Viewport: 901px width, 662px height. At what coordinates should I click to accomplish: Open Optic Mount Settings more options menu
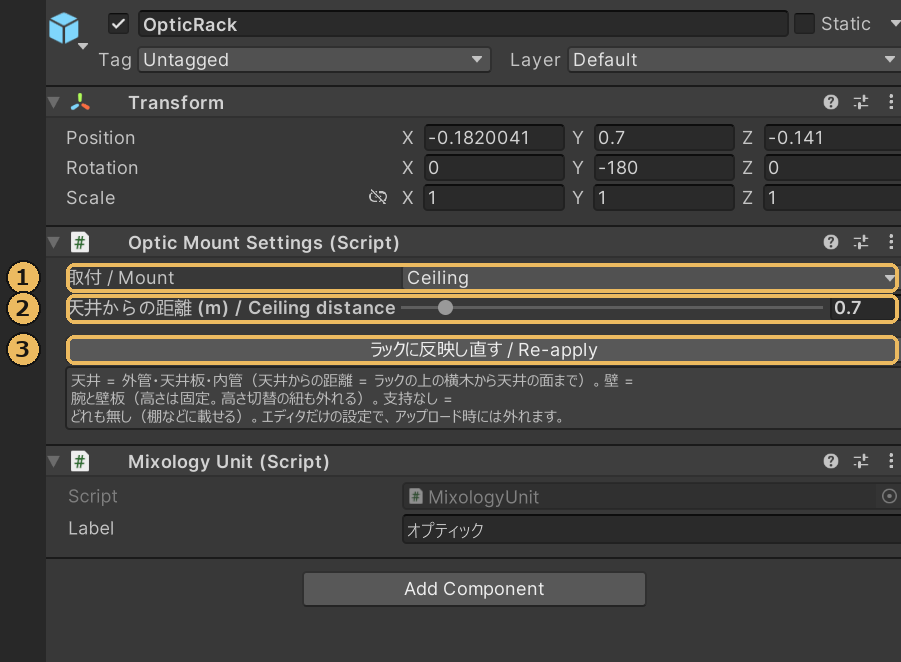point(891,242)
